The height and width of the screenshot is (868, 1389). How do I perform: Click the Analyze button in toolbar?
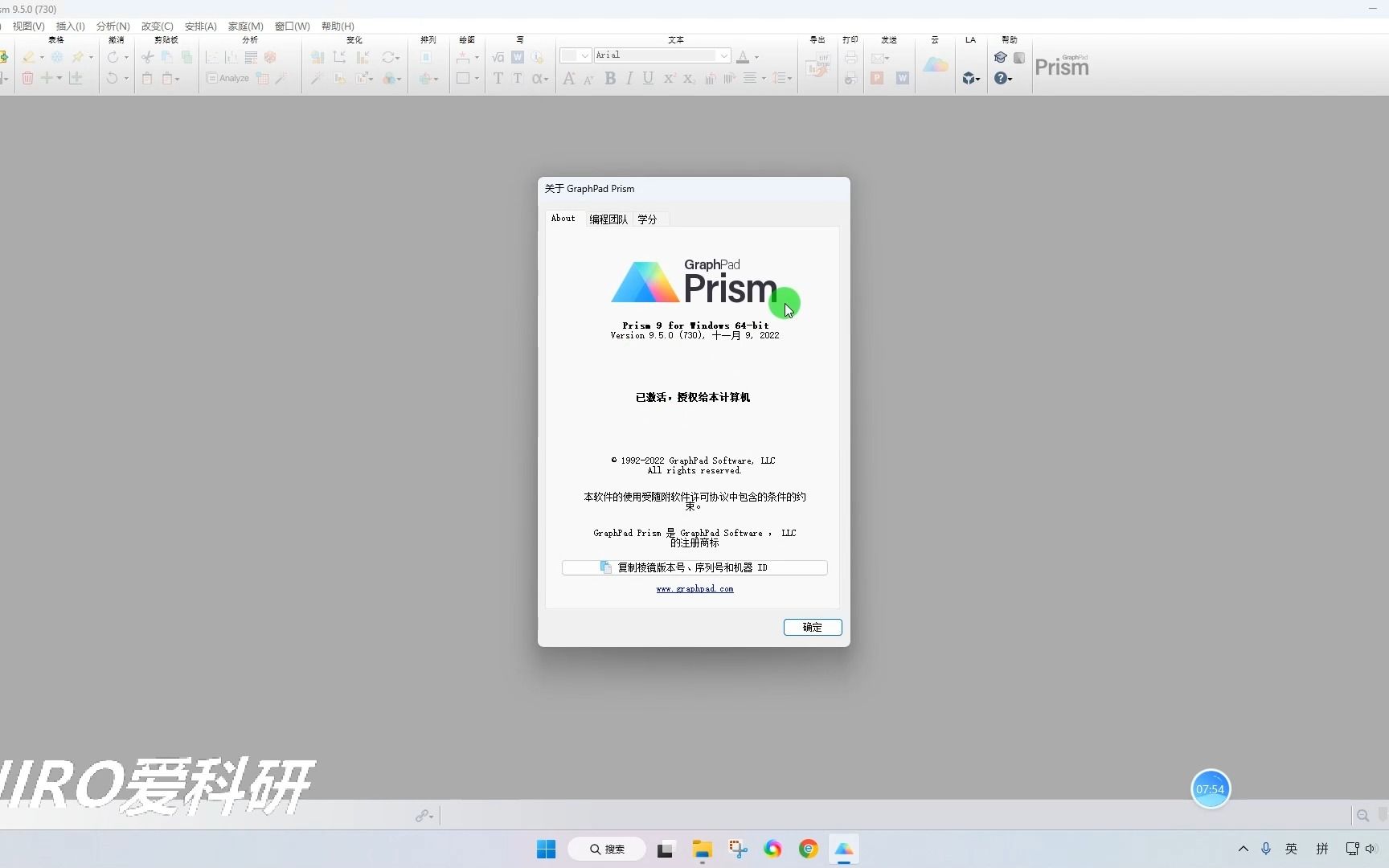(227, 78)
